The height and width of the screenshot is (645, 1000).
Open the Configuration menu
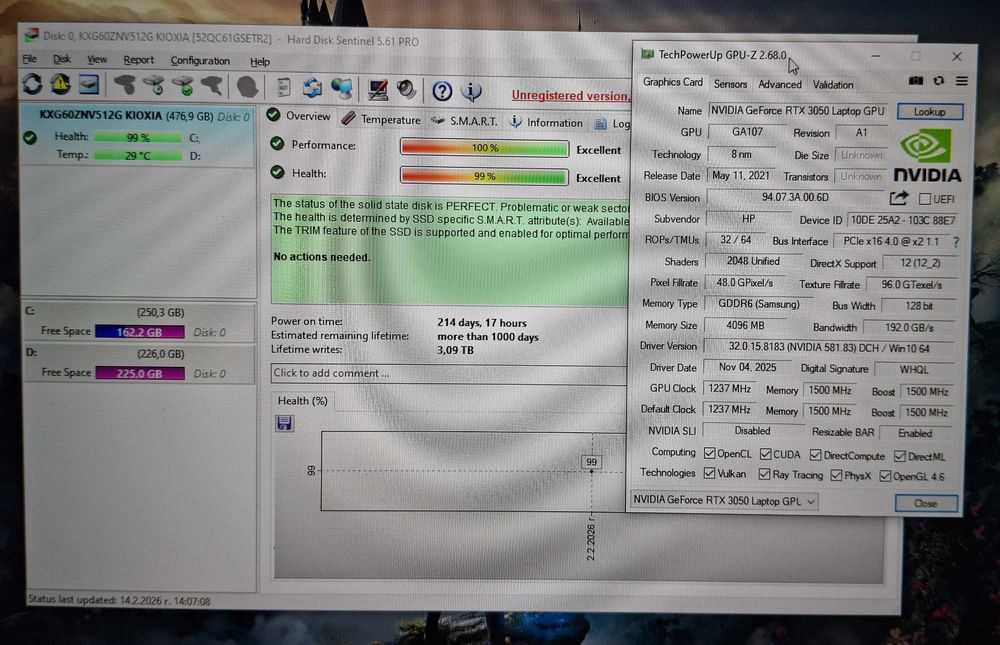tap(200, 61)
